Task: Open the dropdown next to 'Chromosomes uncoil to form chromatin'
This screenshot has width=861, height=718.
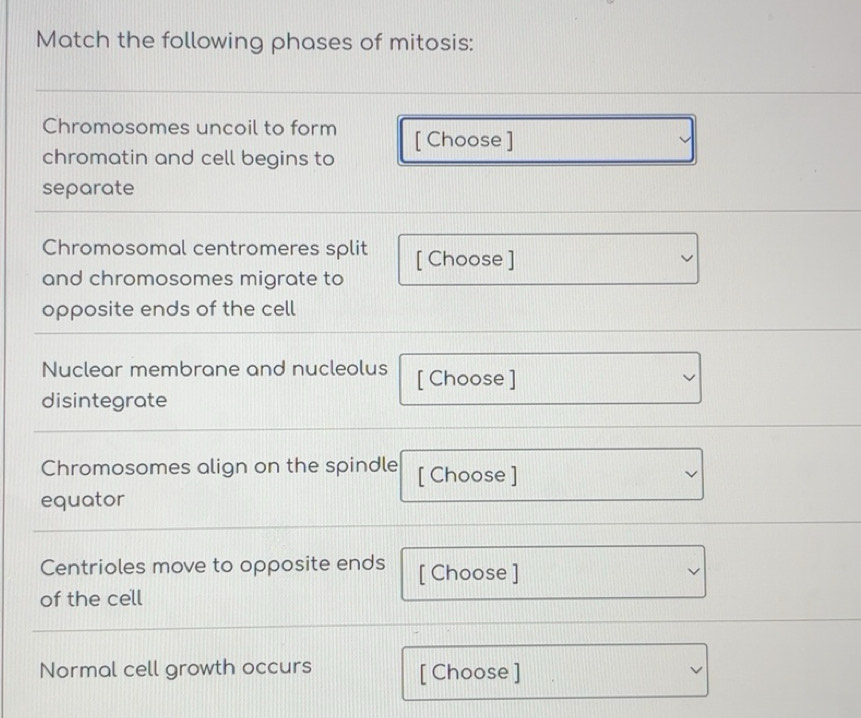Action: pos(545,140)
